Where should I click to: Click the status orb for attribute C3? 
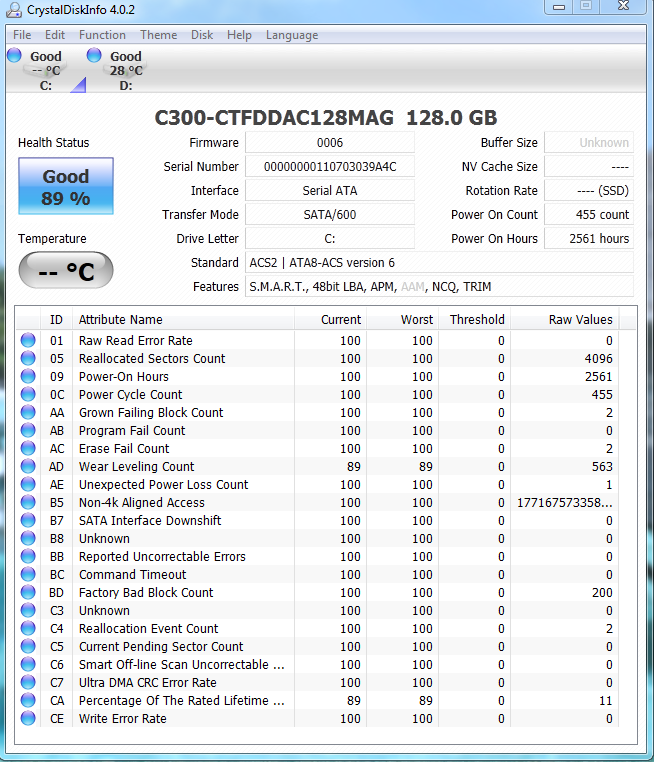point(28,610)
